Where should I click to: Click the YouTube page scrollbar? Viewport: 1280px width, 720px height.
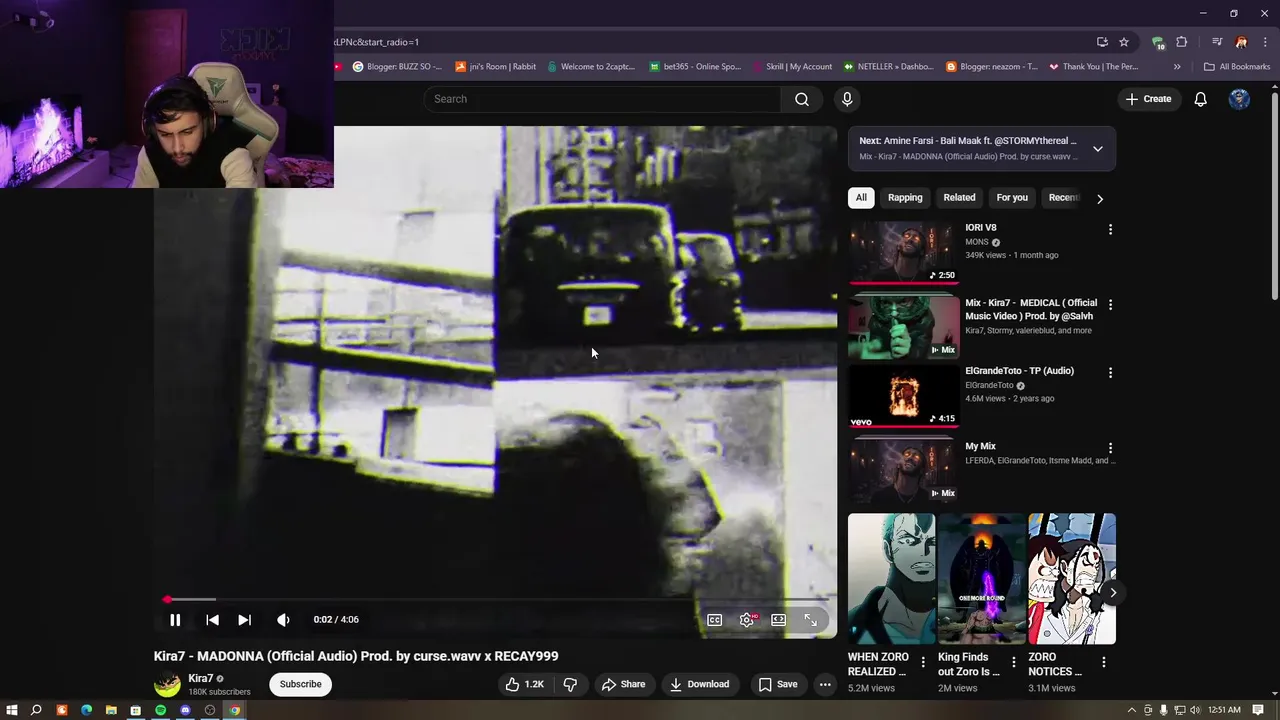1275,194
